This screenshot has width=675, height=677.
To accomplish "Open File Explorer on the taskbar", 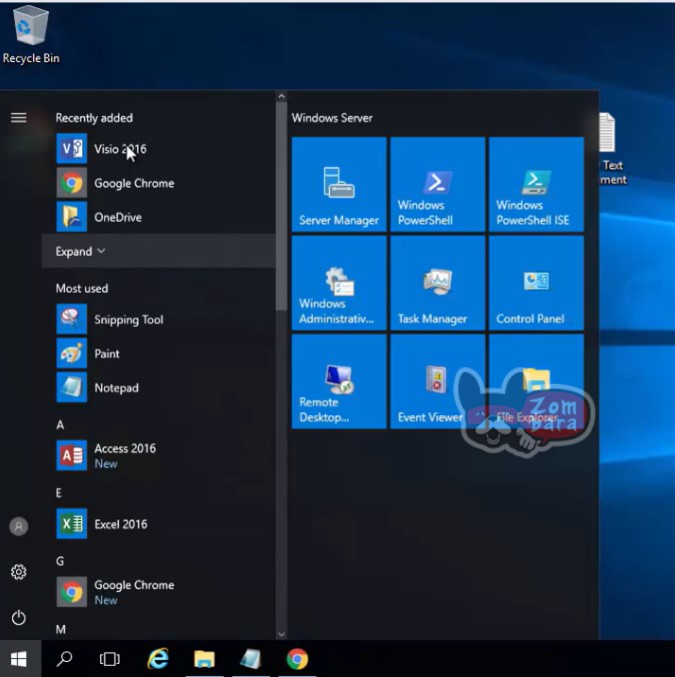I will click(x=204, y=659).
